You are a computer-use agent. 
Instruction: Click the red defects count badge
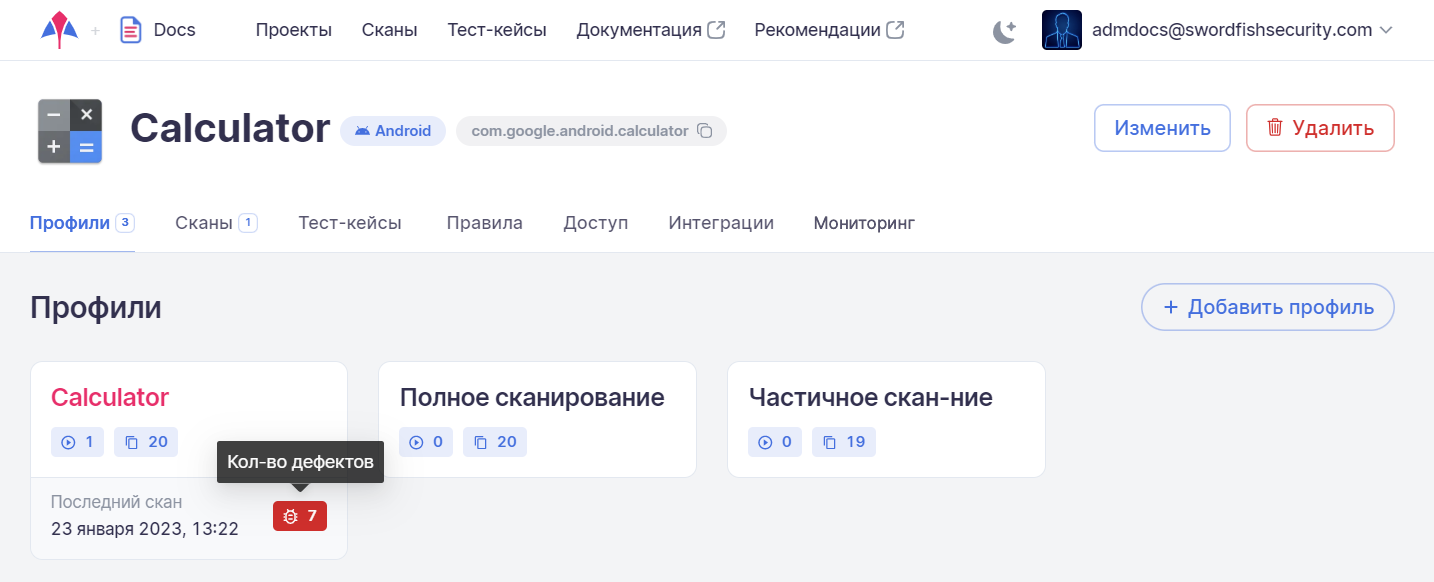click(300, 516)
